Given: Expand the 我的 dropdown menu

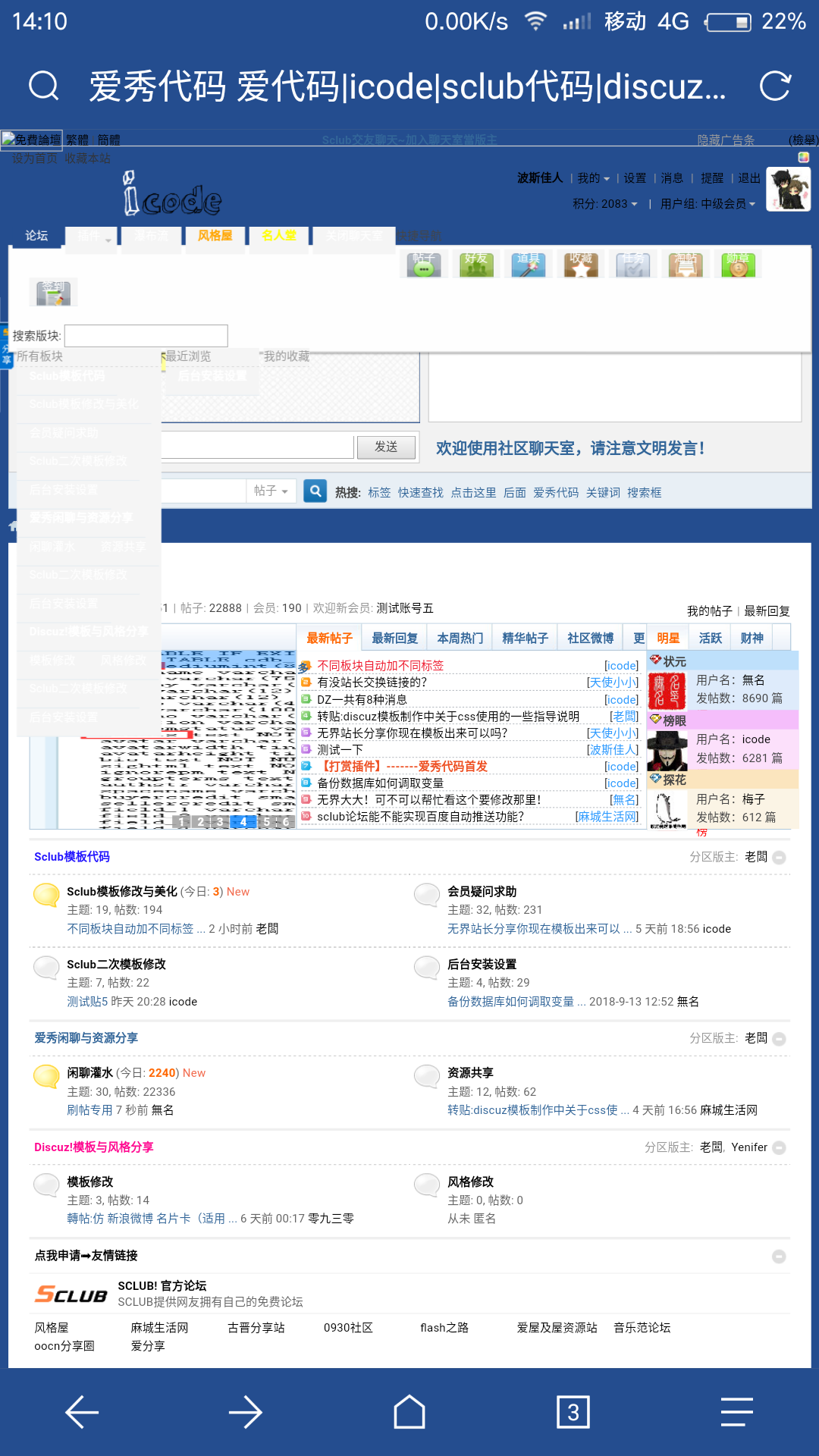Looking at the screenshot, I should pos(593,178).
